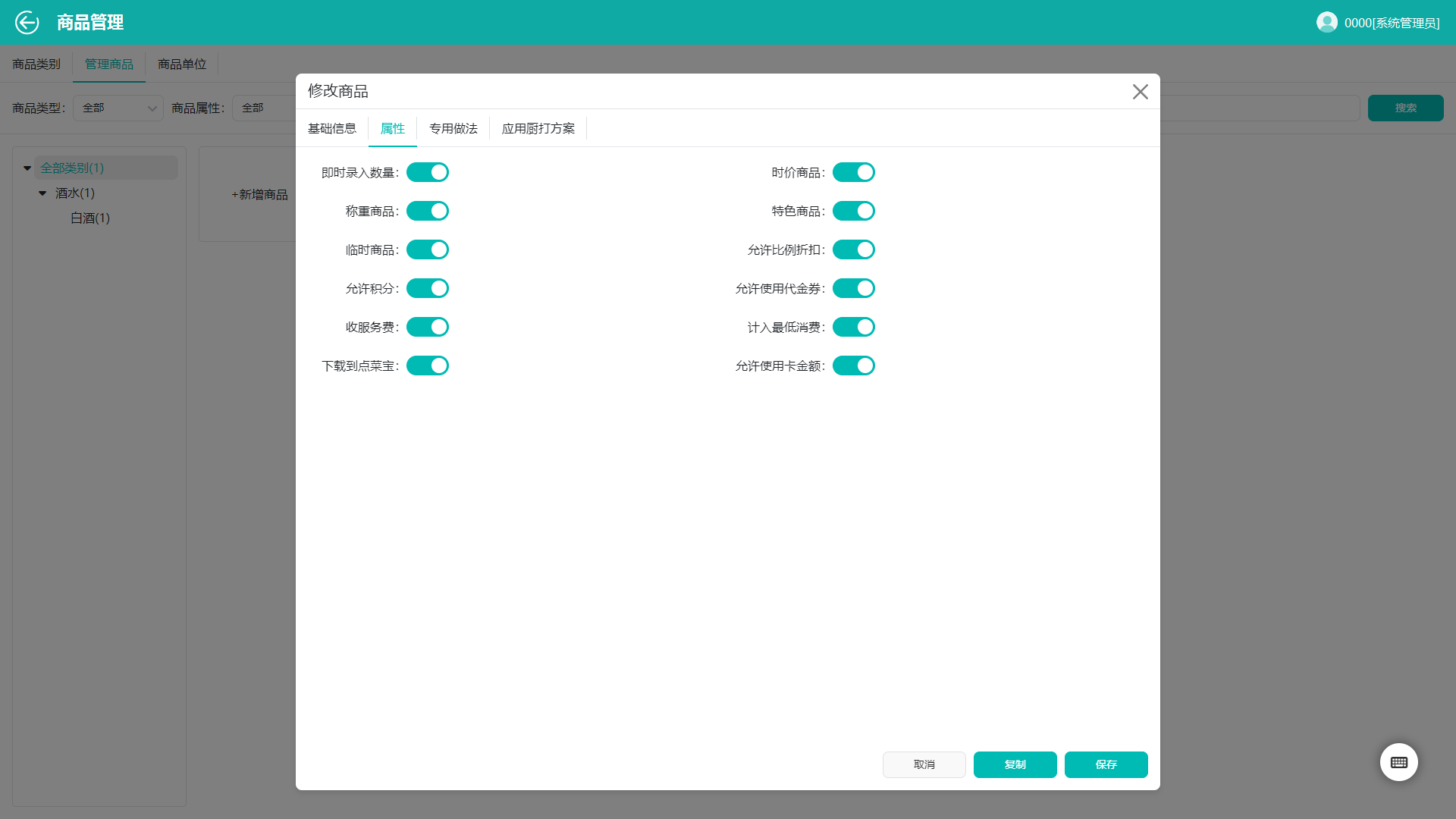1456x819 pixels.
Task: Select the 属性 tab
Action: coord(393,128)
